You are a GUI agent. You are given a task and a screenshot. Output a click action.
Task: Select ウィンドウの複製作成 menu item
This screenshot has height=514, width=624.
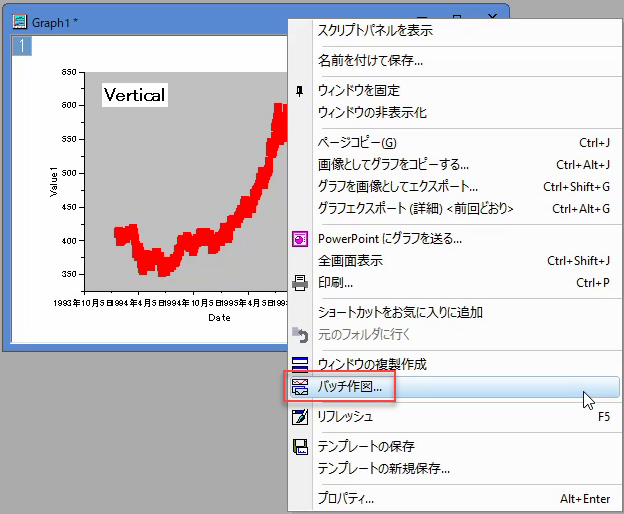coord(454,364)
